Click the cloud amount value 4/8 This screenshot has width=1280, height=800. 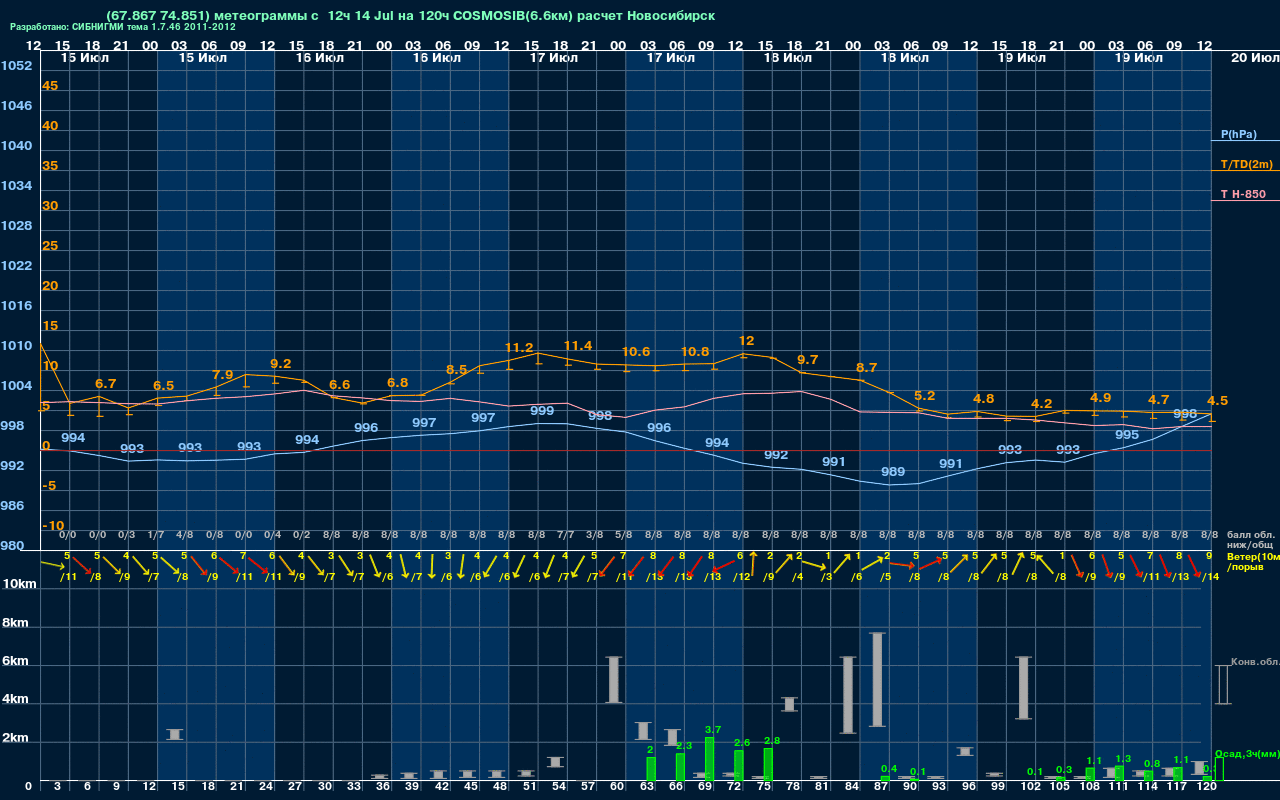(185, 535)
